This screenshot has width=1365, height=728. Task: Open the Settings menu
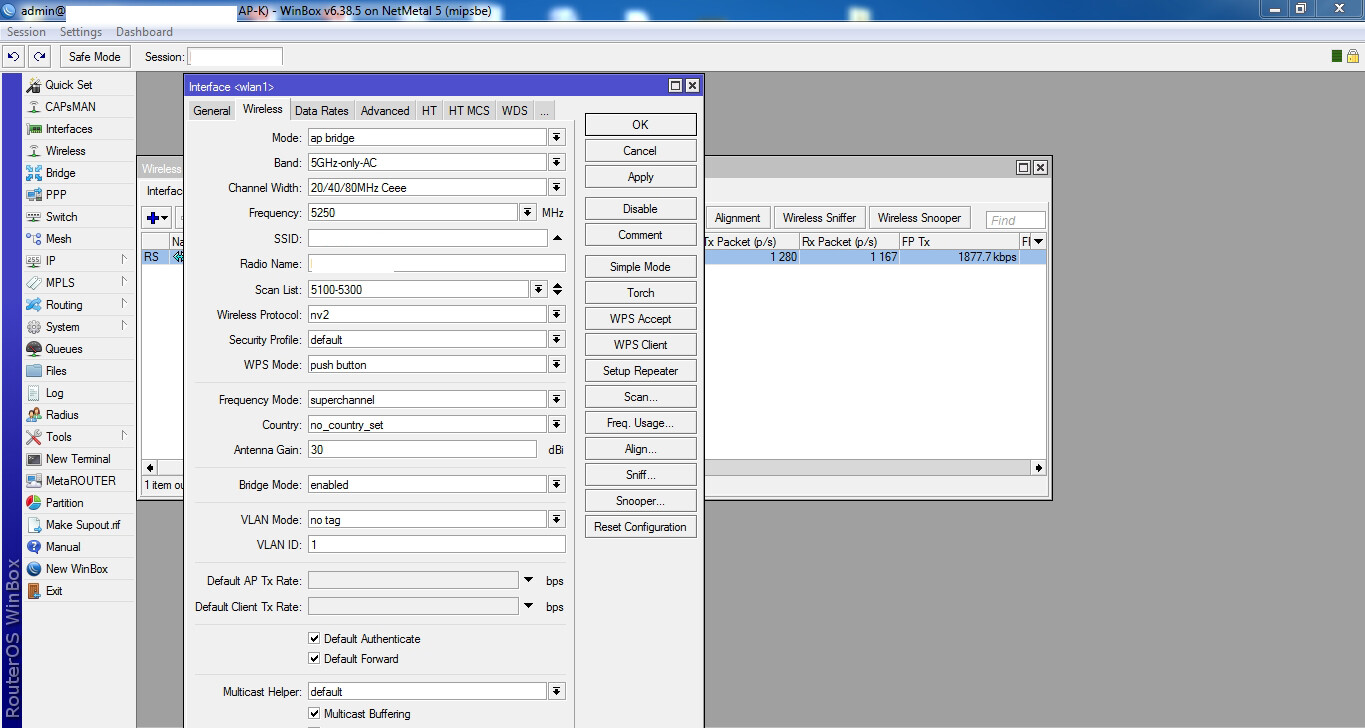coord(80,31)
